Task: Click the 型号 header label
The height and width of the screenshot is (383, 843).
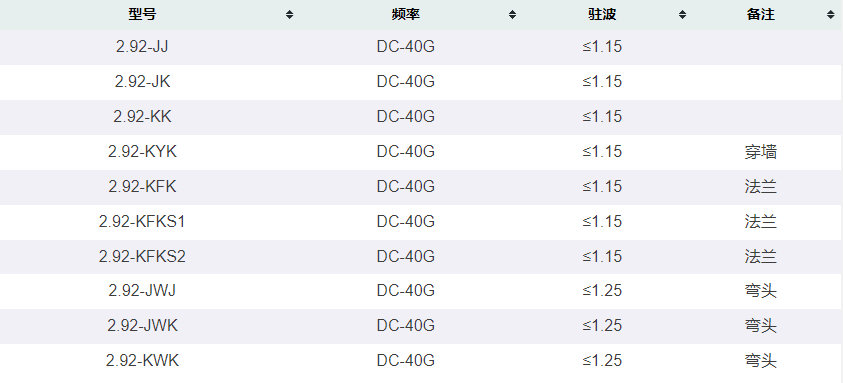Action: point(142,15)
